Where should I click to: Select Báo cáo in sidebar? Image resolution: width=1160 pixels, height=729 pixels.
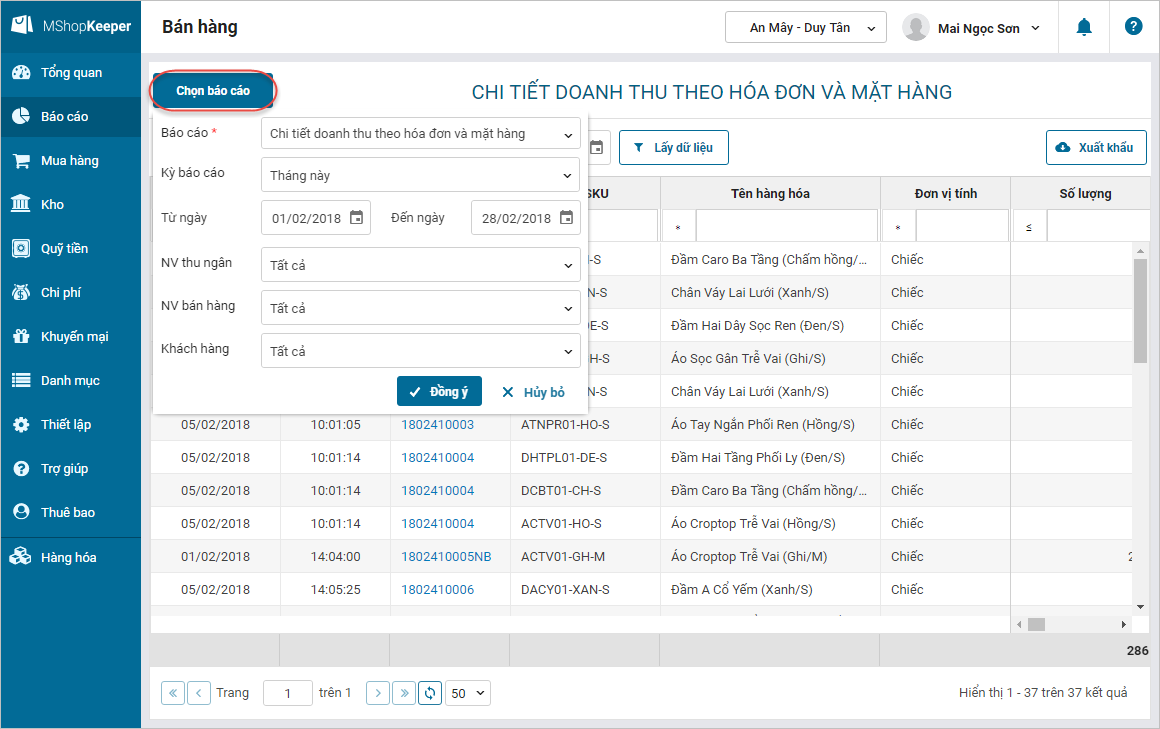pyautogui.click(x=70, y=116)
